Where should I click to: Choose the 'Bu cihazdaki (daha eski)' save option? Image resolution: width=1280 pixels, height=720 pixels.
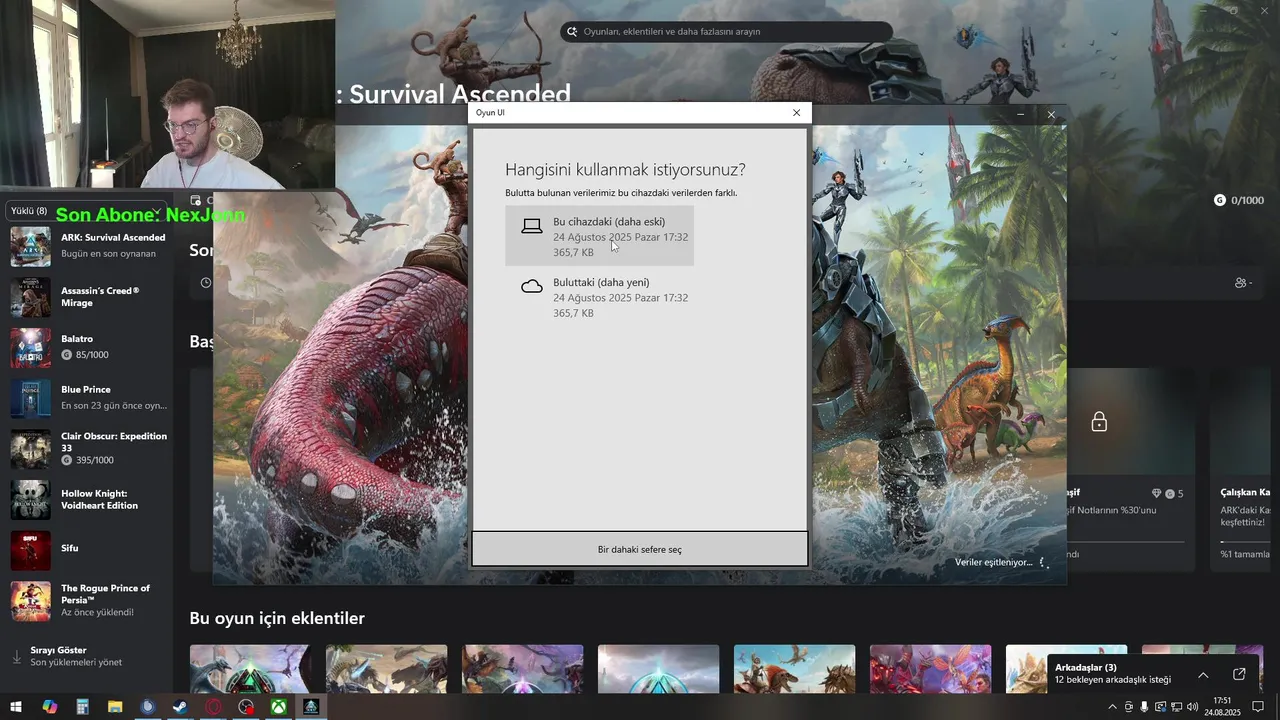(599, 236)
